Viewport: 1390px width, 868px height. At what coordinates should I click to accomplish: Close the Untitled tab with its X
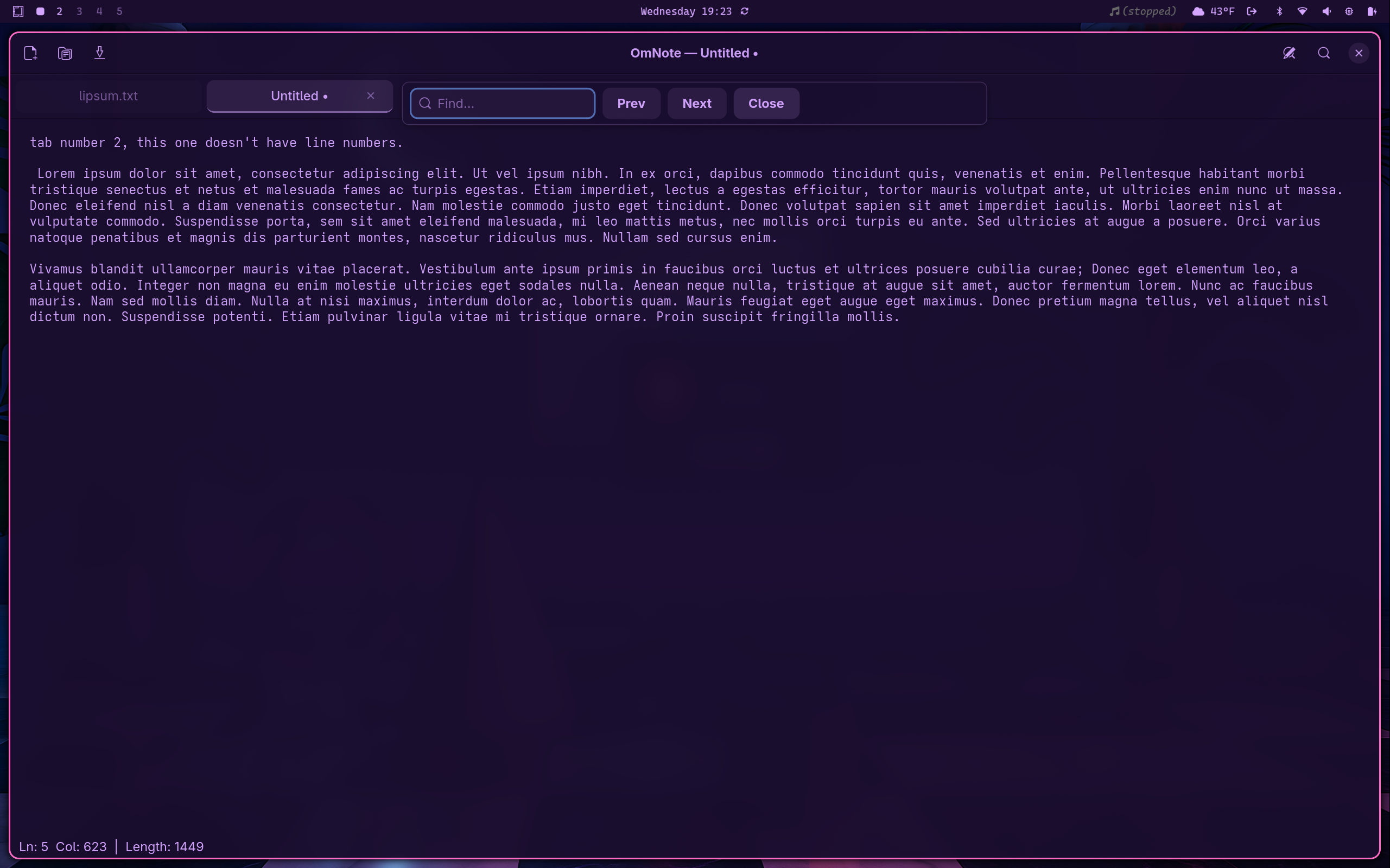click(x=371, y=96)
